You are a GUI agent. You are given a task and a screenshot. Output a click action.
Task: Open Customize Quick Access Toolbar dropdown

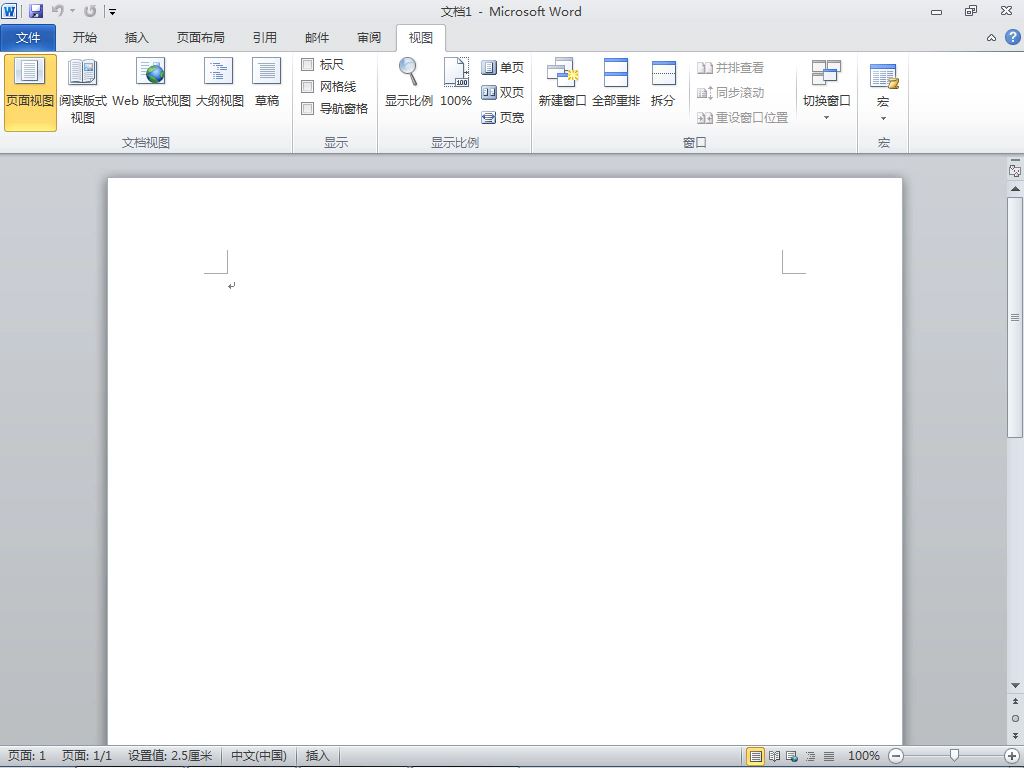click(x=112, y=11)
